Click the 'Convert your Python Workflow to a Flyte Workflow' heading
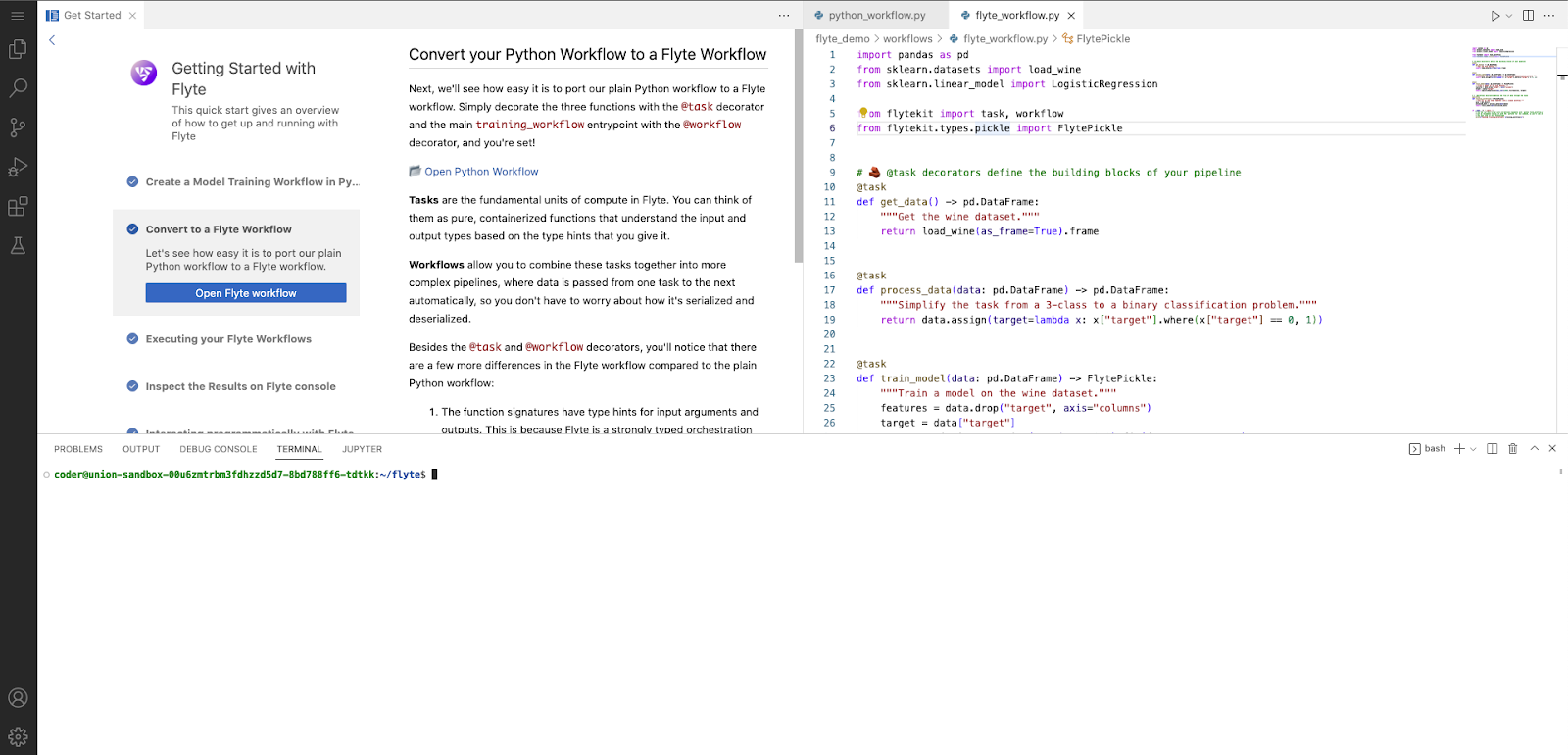The height and width of the screenshot is (755, 1568). point(588,55)
